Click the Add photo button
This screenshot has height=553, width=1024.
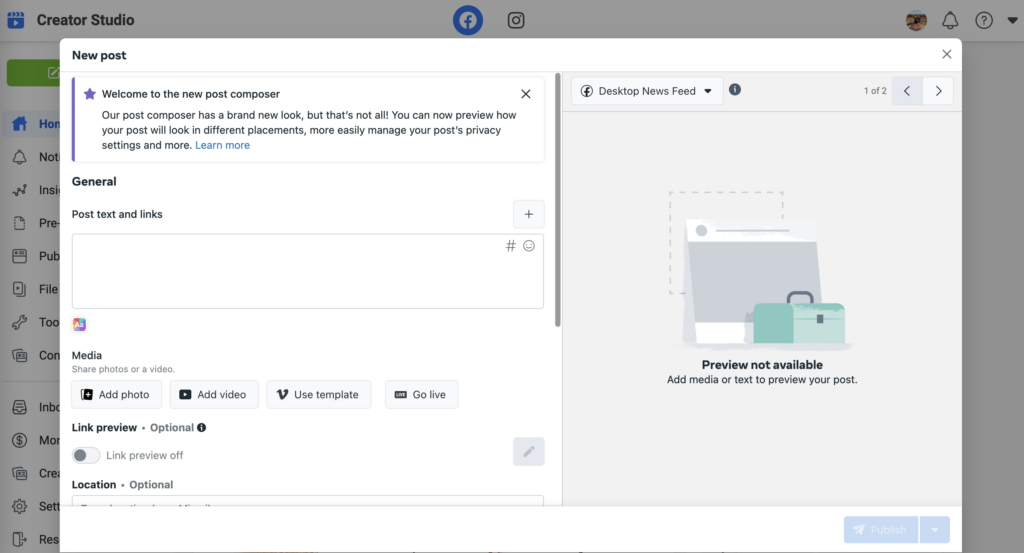pyautogui.click(x=116, y=394)
